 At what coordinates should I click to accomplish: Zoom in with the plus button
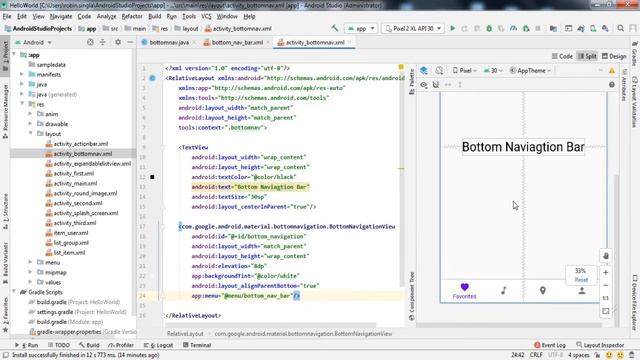(606, 272)
